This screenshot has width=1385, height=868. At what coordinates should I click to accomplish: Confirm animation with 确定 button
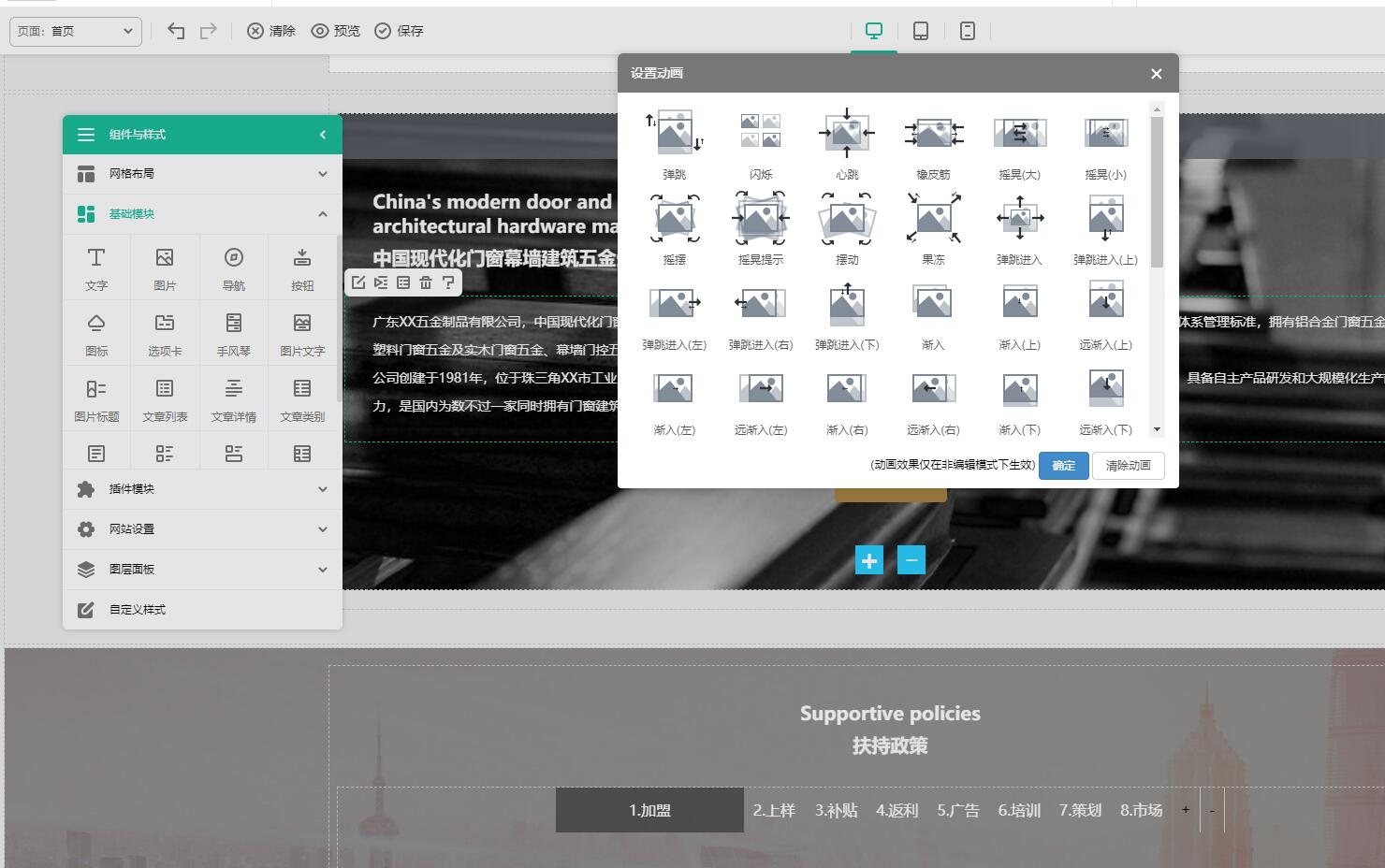click(x=1063, y=466)
